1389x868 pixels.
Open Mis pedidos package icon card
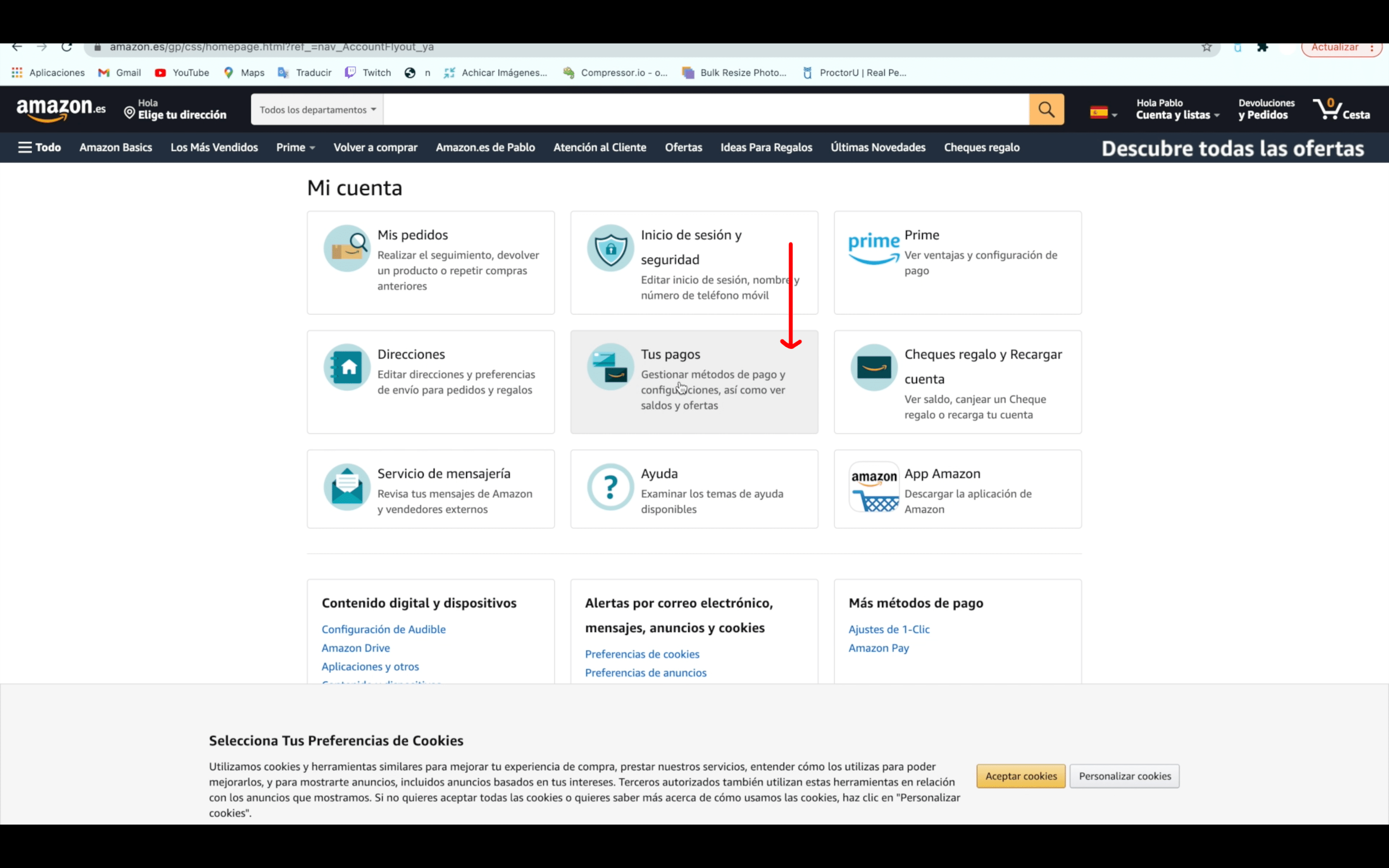(x=347, y=248)
